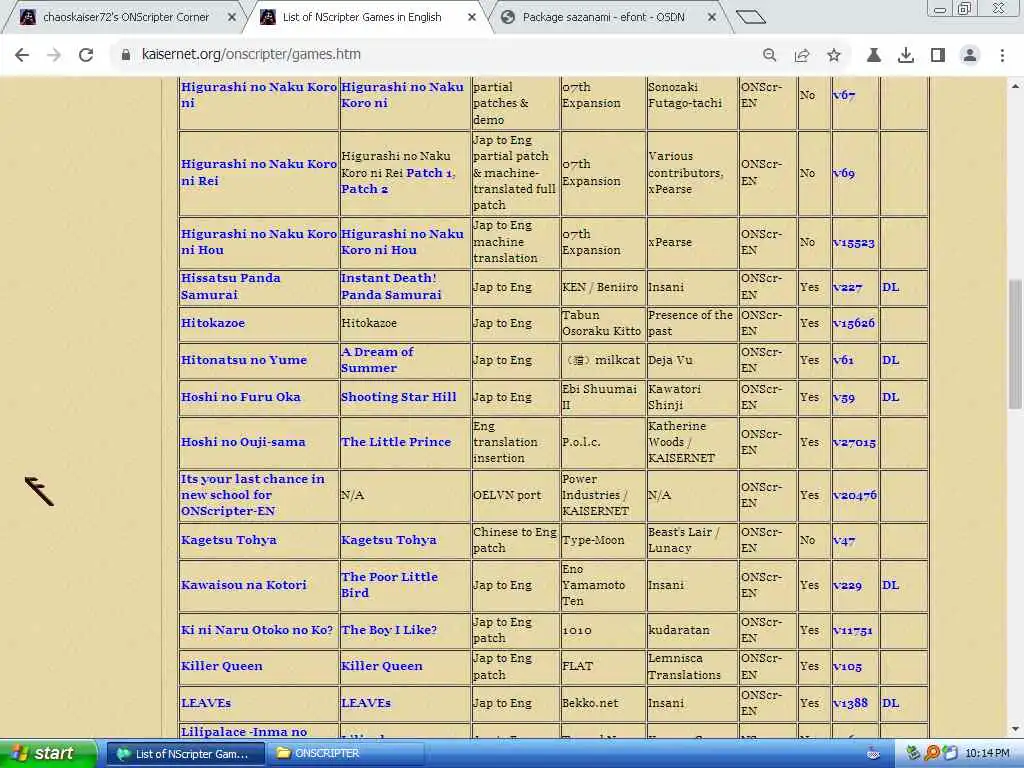Screen dimensions: 1024x768
Task: Click the browser forward arrow
Action: (x=54, y=55)
